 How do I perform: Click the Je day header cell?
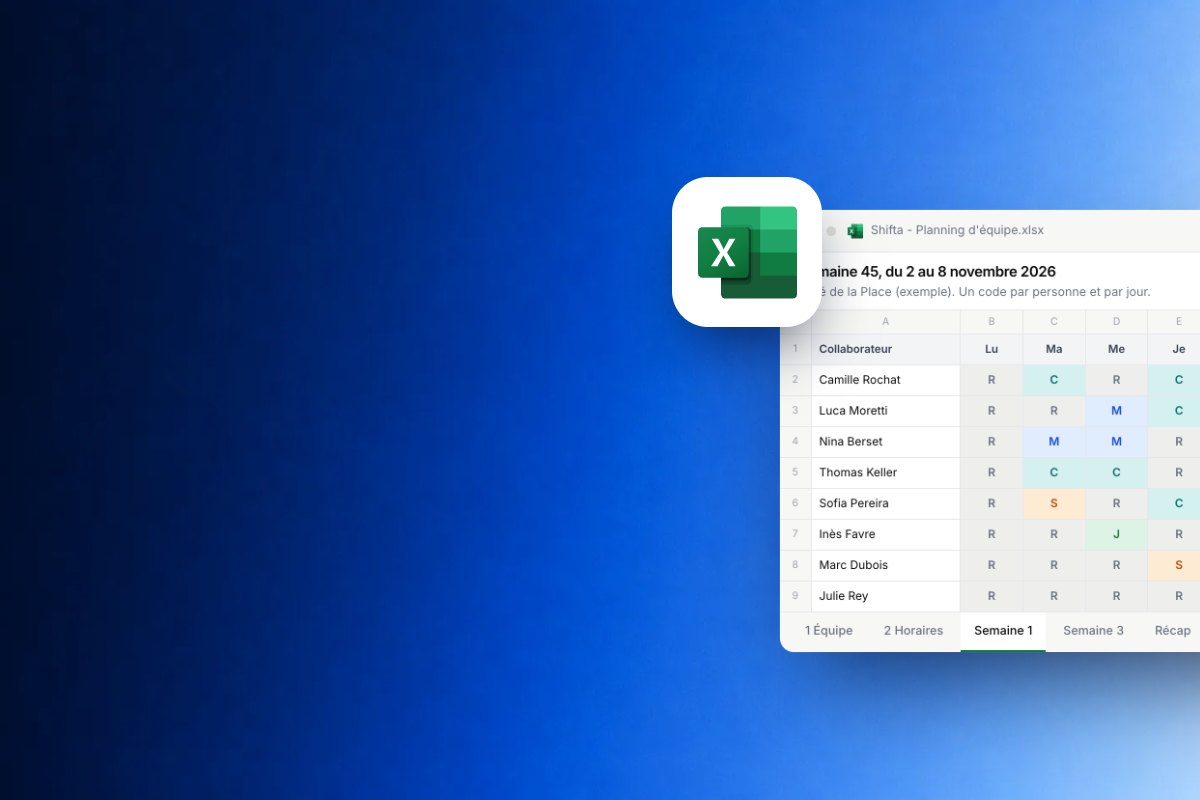[x=1174, y=349]
